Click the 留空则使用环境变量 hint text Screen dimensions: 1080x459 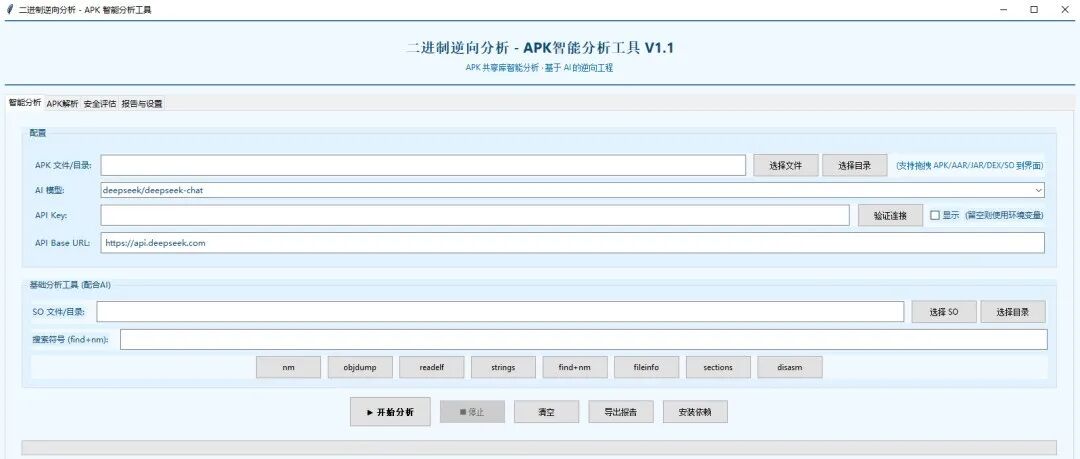1004,215
